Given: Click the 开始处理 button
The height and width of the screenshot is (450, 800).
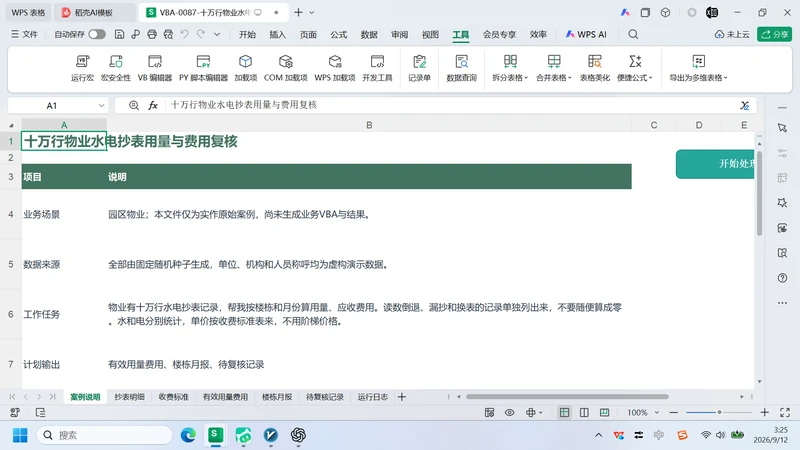Looking at the screenshot, I should click(x=715, y=164).
